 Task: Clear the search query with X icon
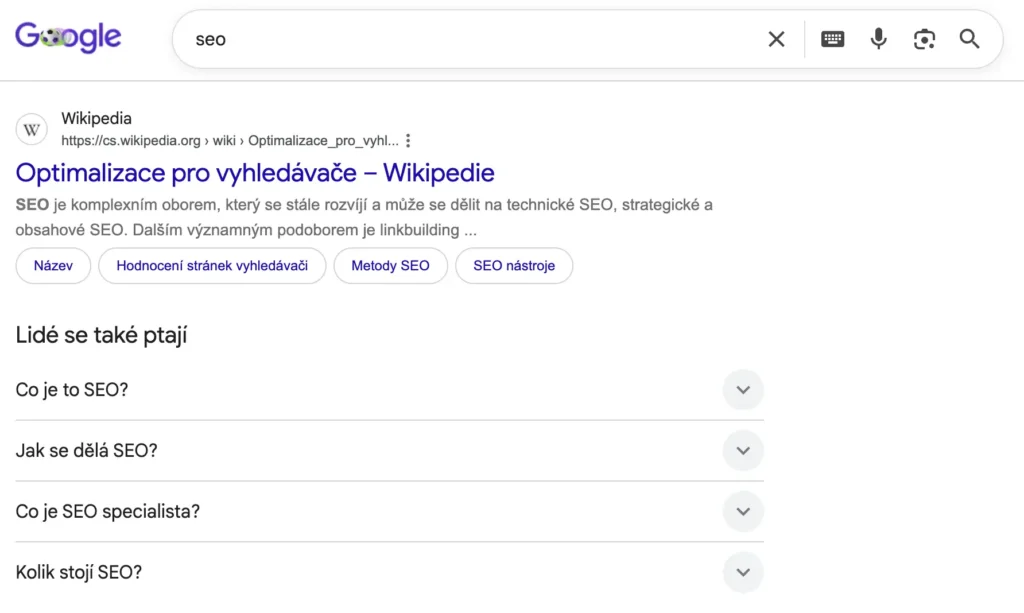pos(776,39)
